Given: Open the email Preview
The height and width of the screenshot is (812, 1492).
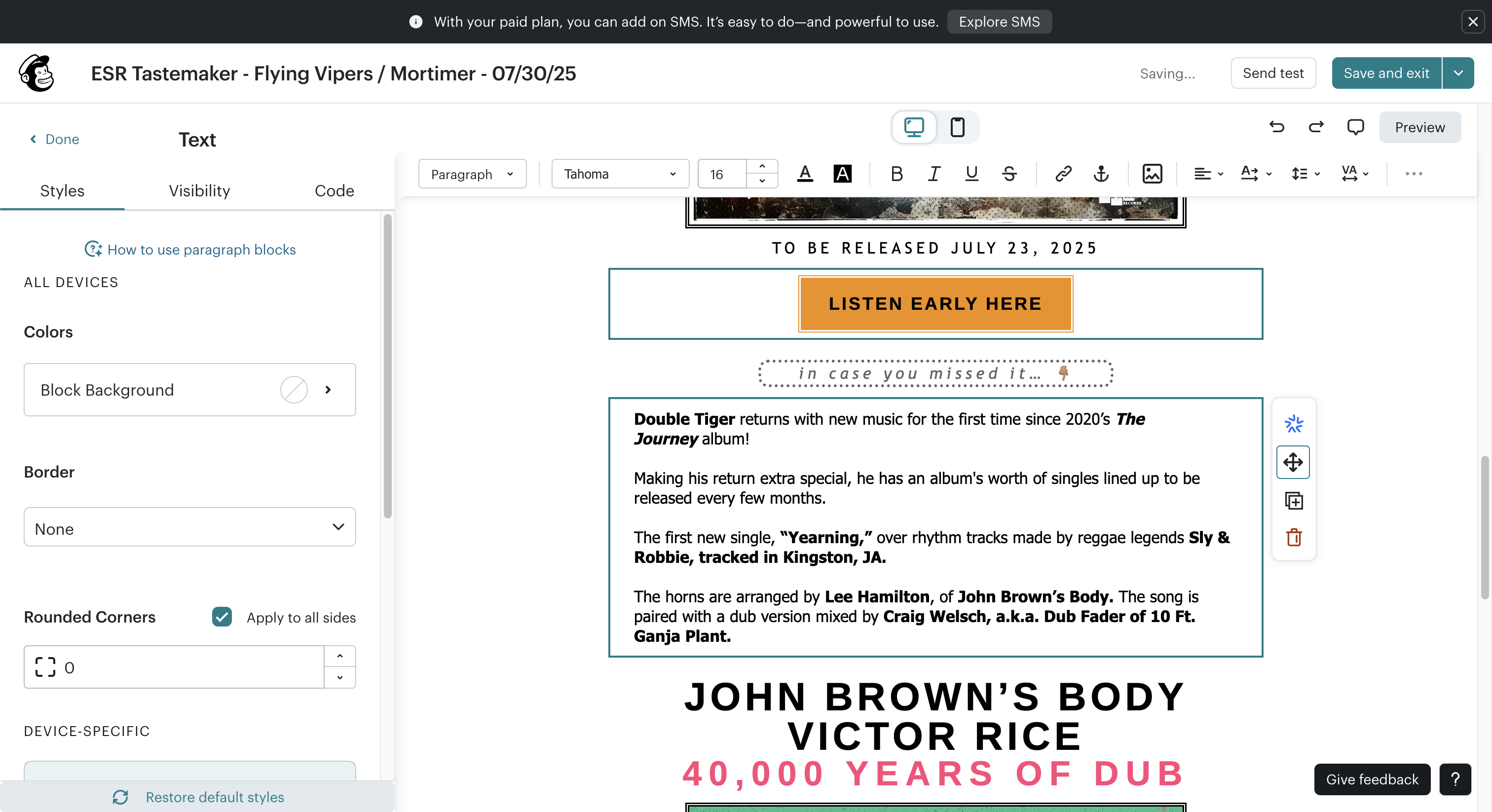Looking at the screenshot, I should coord(1419,127).
